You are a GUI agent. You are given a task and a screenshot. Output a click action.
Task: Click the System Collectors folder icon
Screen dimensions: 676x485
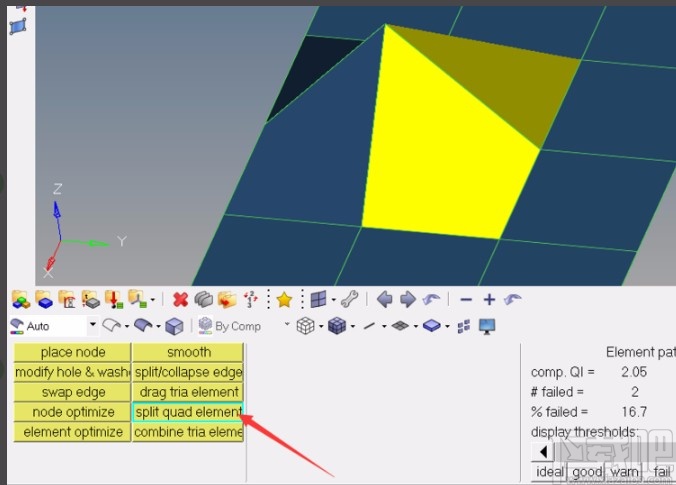tap(138, 299)
